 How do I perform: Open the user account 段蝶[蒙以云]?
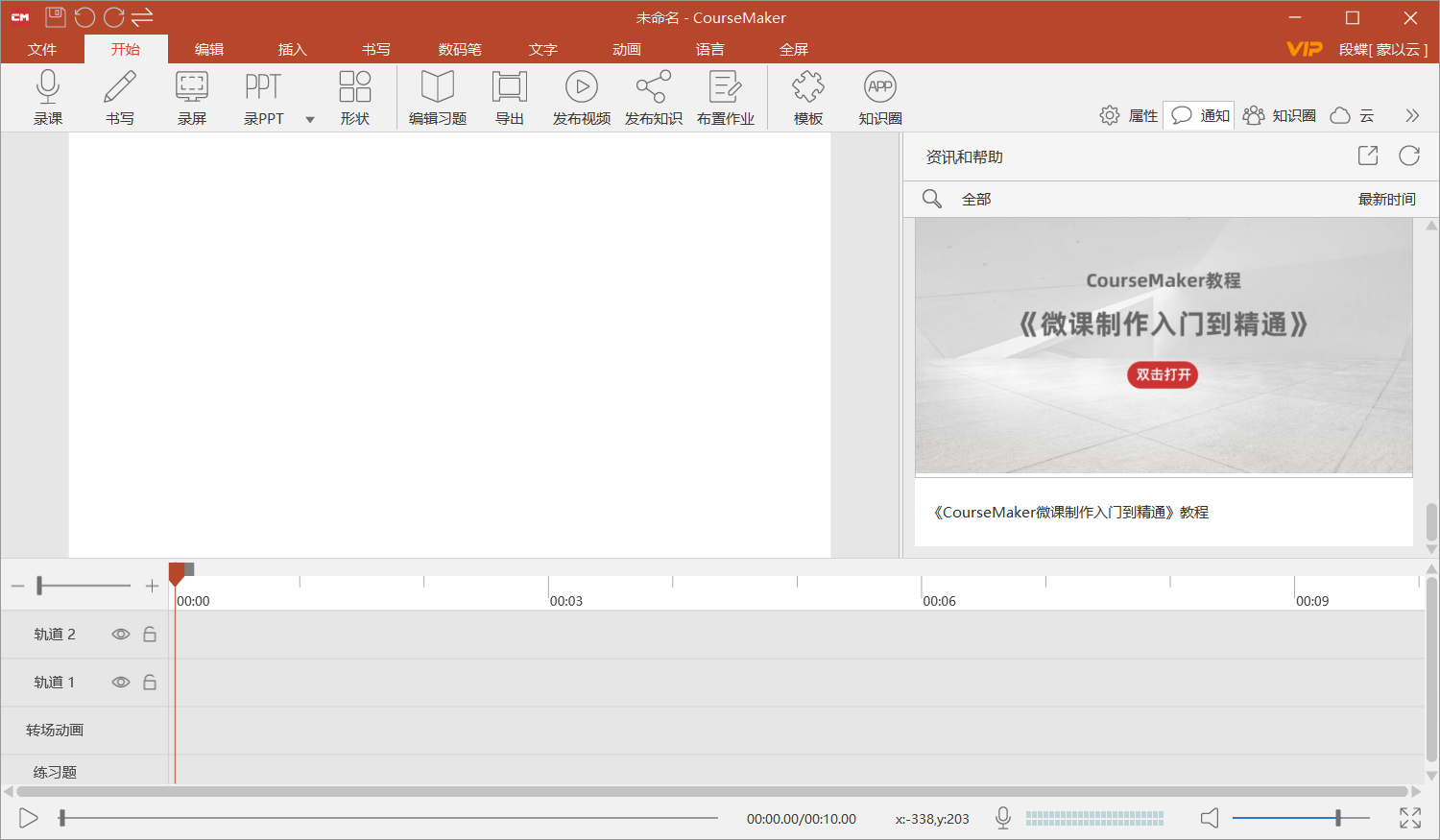[x=1383, y=49]
